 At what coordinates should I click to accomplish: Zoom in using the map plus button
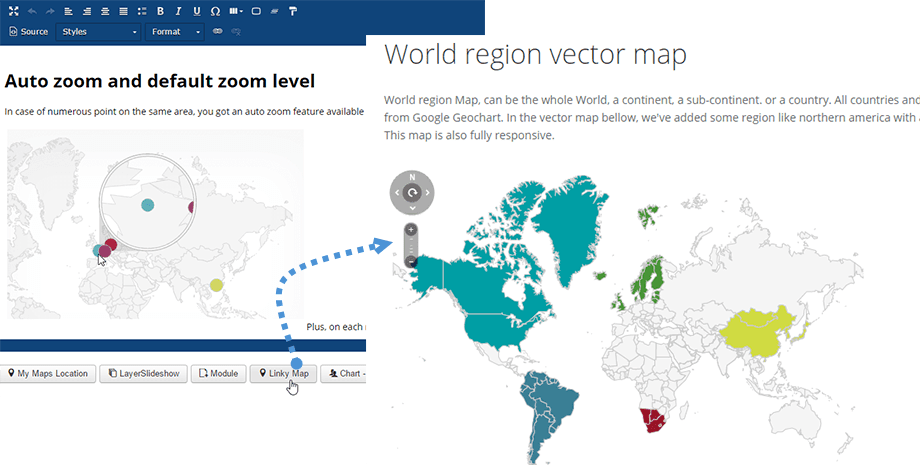(x=411, y=230)
